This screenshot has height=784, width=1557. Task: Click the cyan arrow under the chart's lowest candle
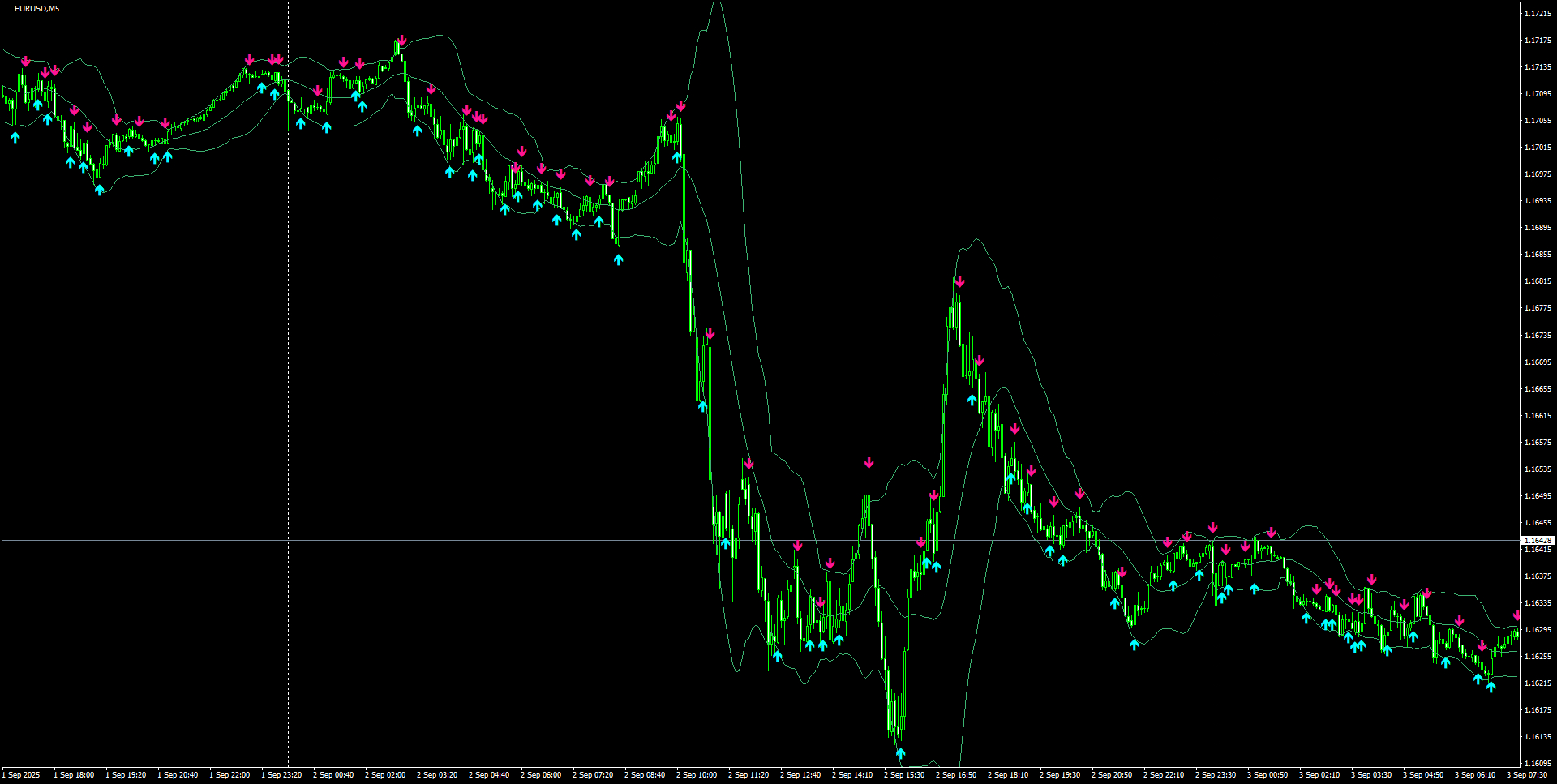(900, 753)
